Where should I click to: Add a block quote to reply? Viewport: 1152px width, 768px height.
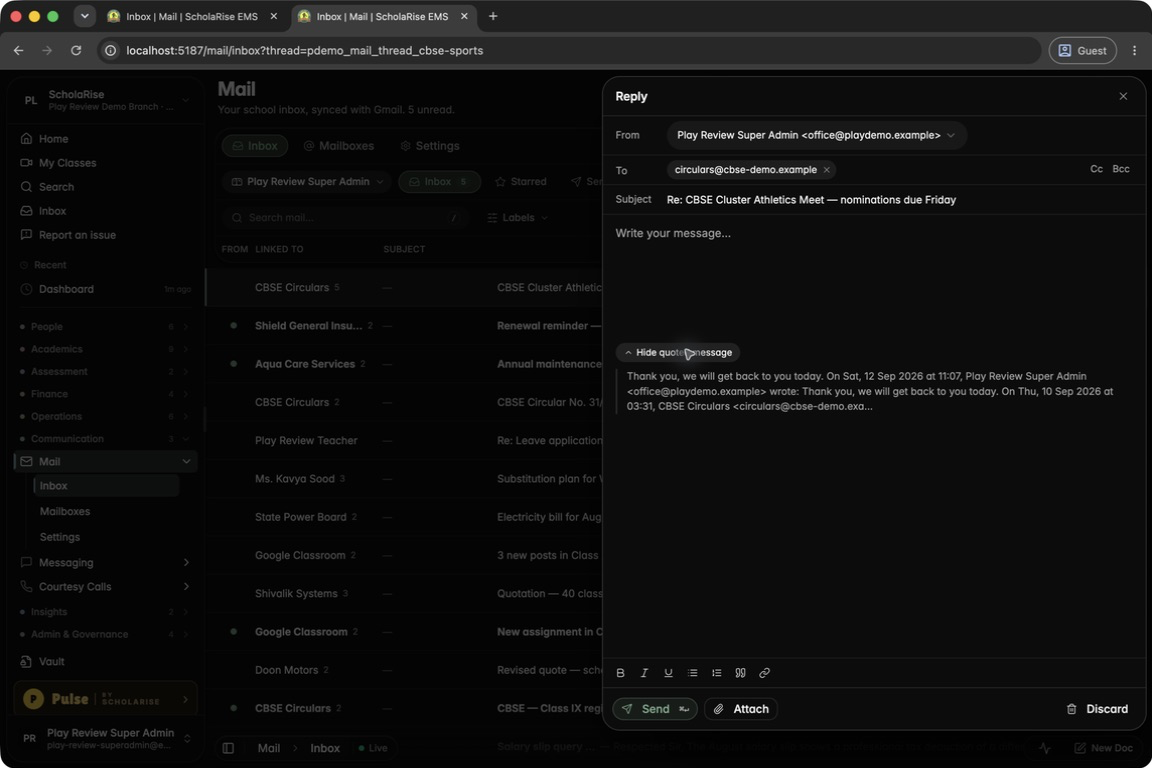(741, 672)
